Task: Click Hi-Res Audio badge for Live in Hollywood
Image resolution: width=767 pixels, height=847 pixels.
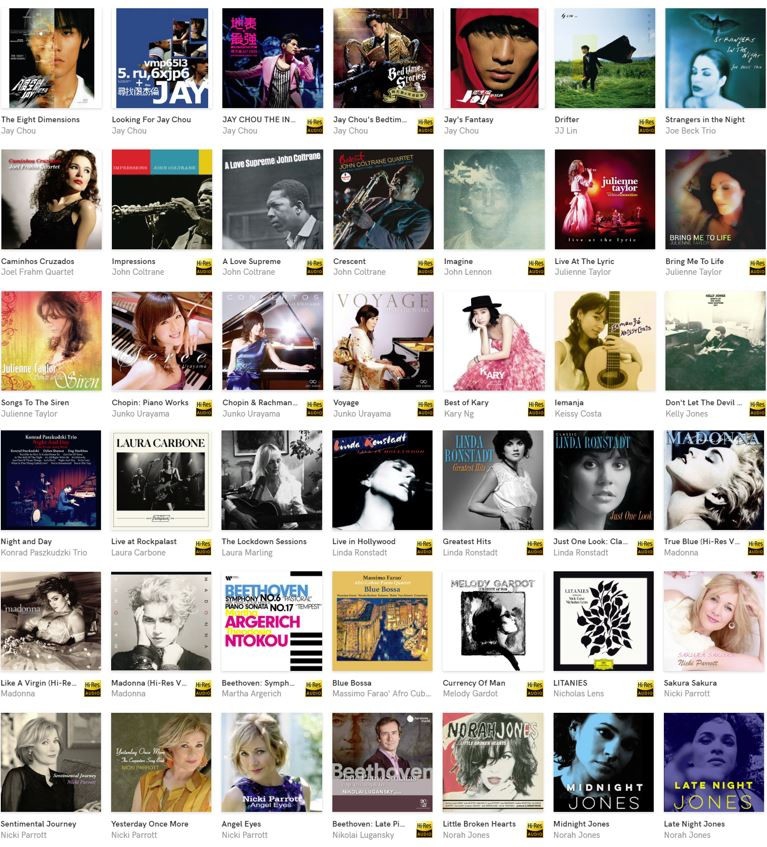Action: 425,547
